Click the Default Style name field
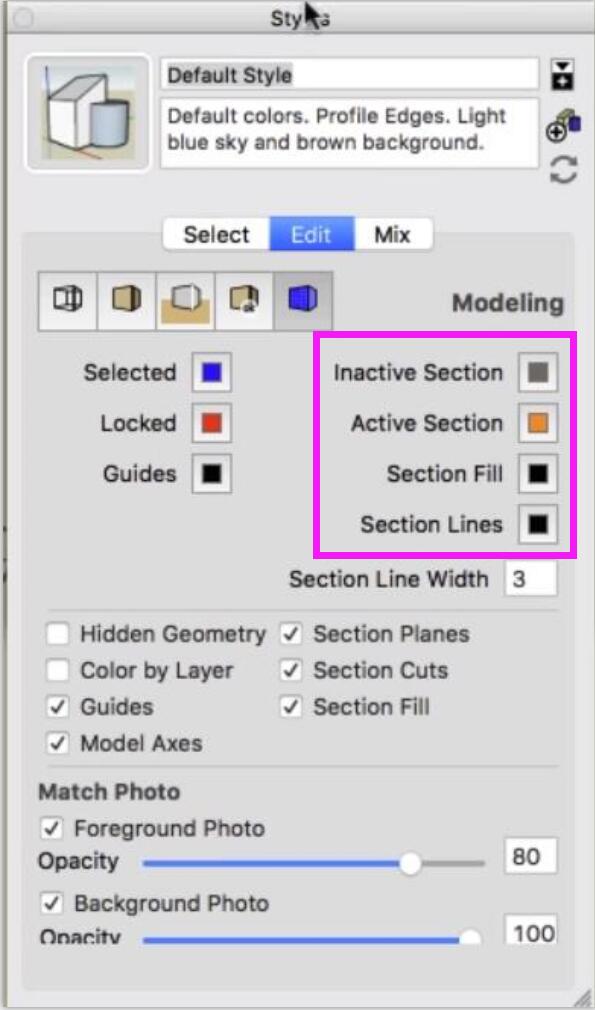Screen dimensions: 595x1010 tap(349, 75)
